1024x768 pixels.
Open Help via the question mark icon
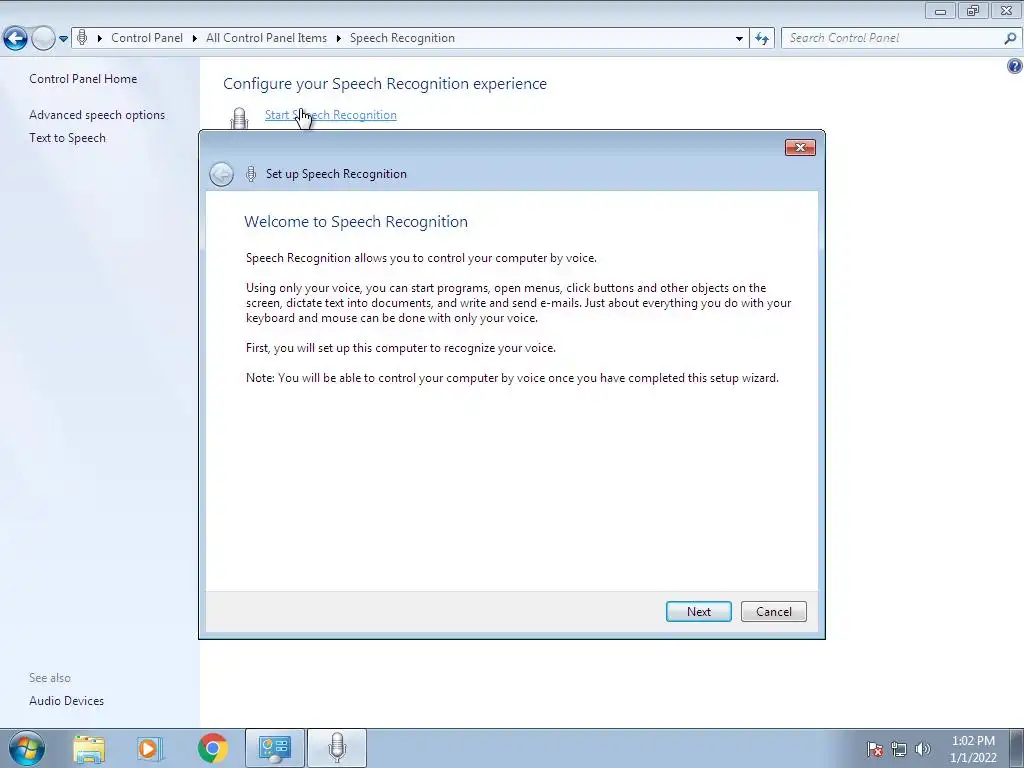1015,66
